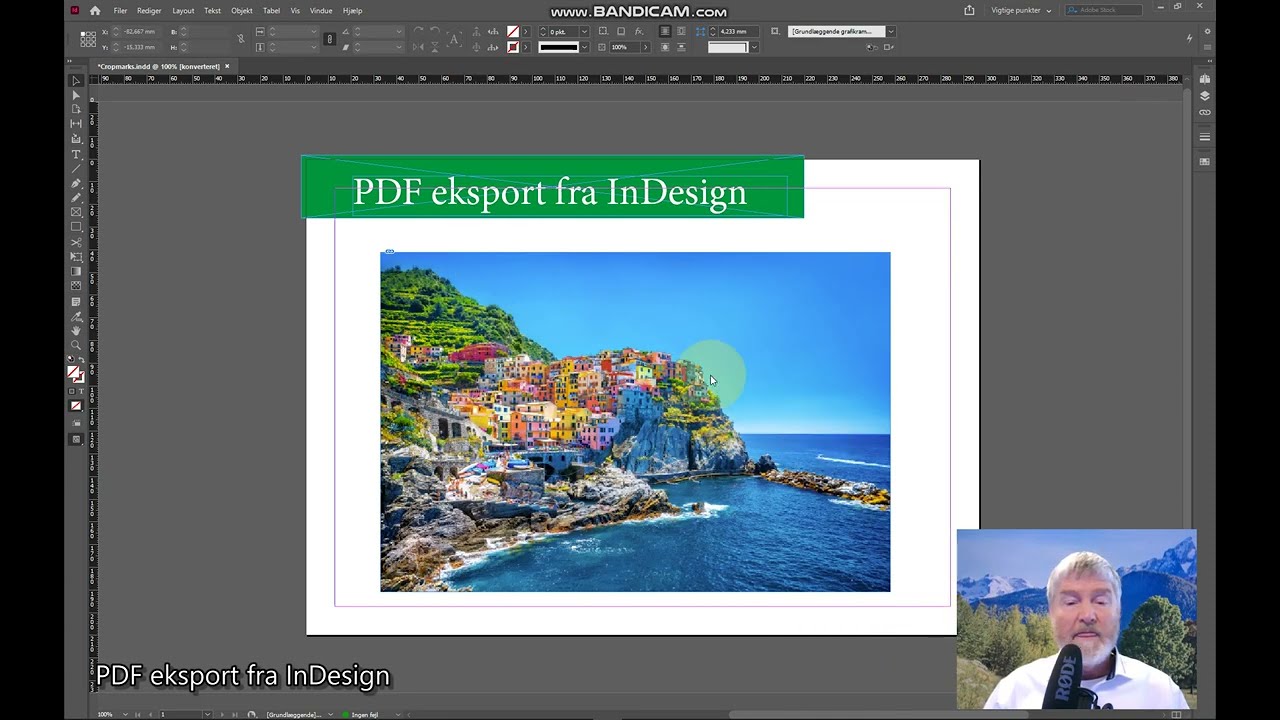This screenshot has height=720, width=1280.
Task: Click the reference point locator grid
Action: 89,39
